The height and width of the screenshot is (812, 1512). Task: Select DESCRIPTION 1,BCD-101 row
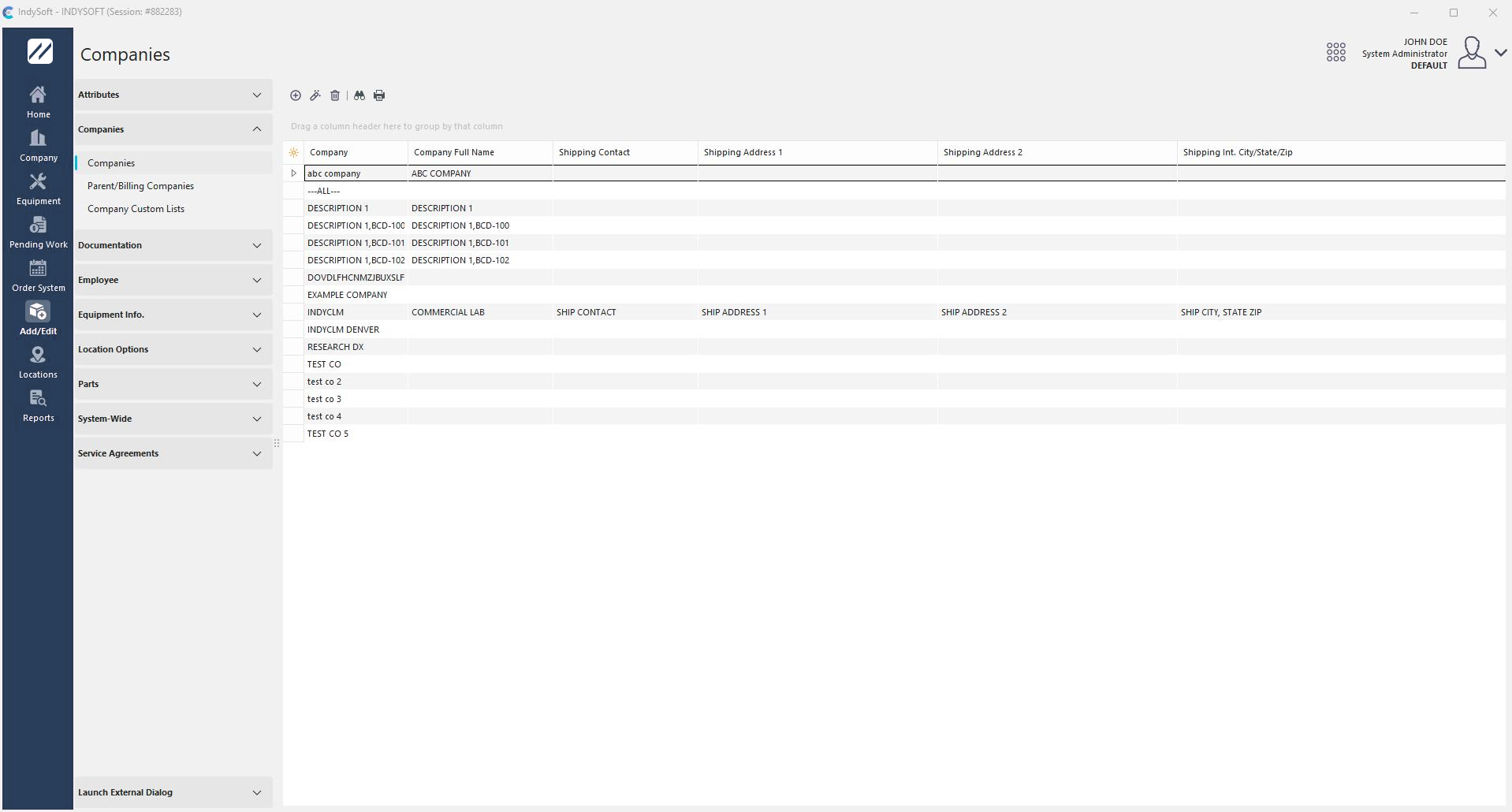point(905,243)
